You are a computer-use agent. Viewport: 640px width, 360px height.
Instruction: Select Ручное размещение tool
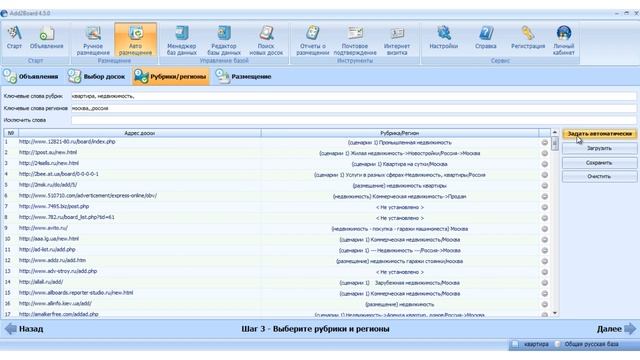point(93,40)
